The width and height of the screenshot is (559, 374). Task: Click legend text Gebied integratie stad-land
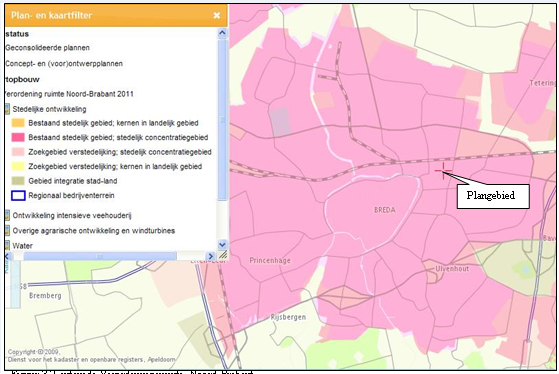pyautogui.click(x=73, y=181)
